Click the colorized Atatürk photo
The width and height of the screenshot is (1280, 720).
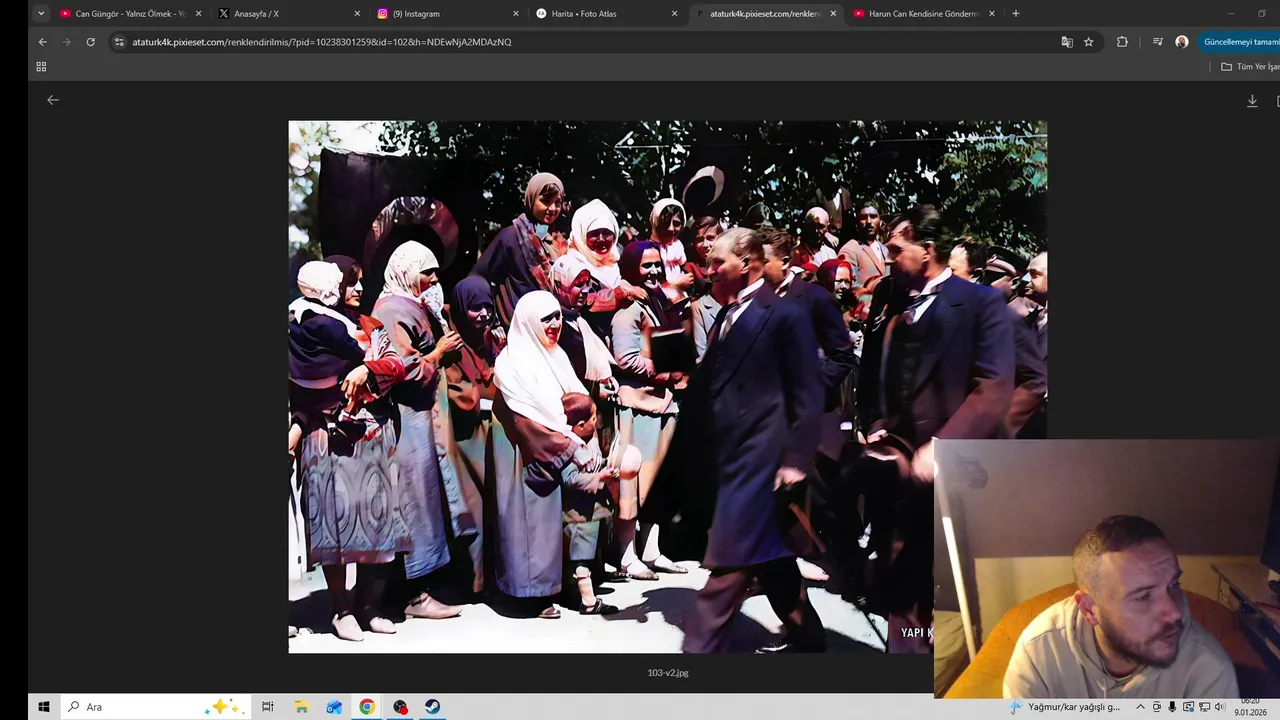pos(668,387)
